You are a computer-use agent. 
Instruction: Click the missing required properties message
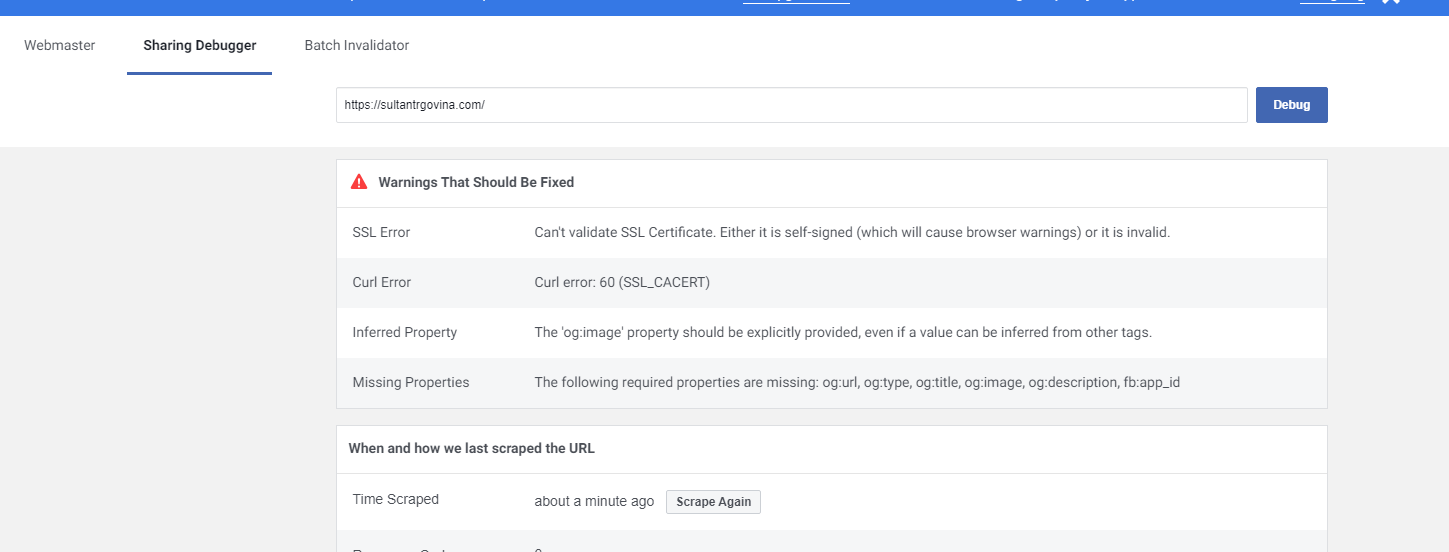pos(857,382)
